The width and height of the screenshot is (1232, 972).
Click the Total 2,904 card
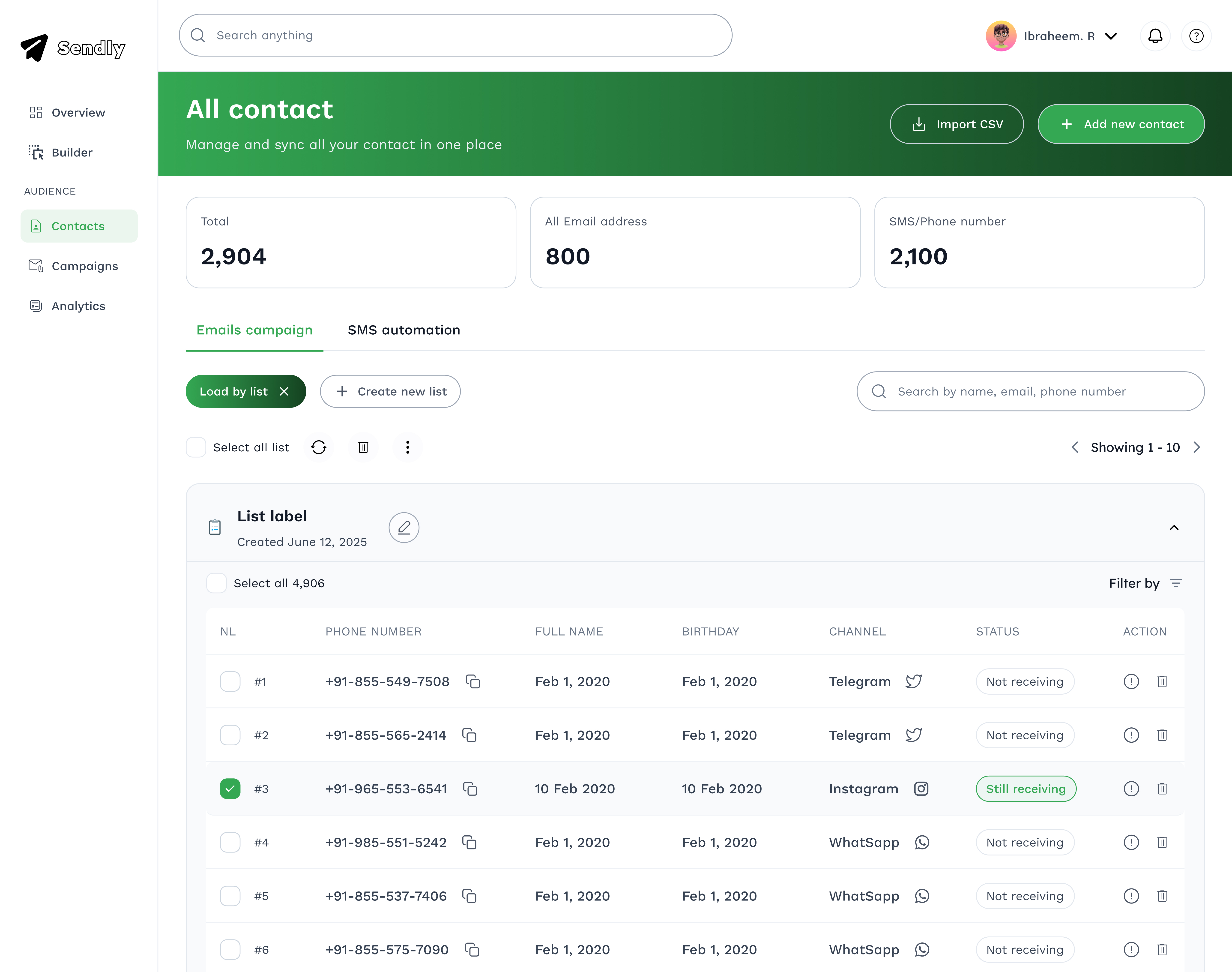[x=351, y=243]
